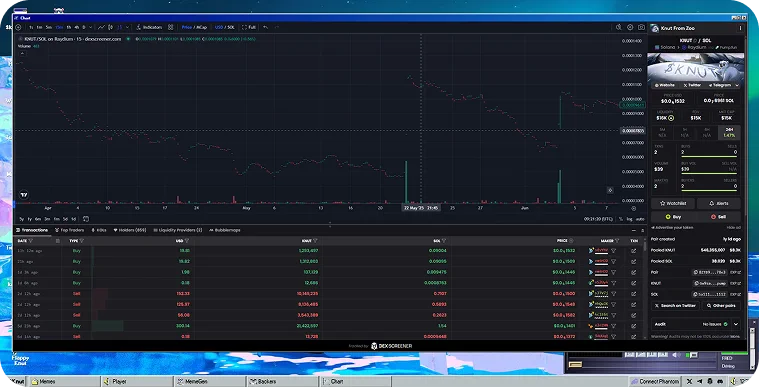The width and height of the screenshot is (759, 387).
Task: Expand the Audit section chevron
Action: coord(736,324)
